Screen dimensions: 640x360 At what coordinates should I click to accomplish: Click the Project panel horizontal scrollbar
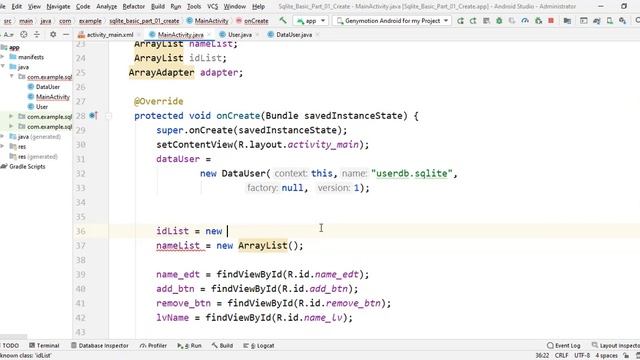(x=13, y=337)
